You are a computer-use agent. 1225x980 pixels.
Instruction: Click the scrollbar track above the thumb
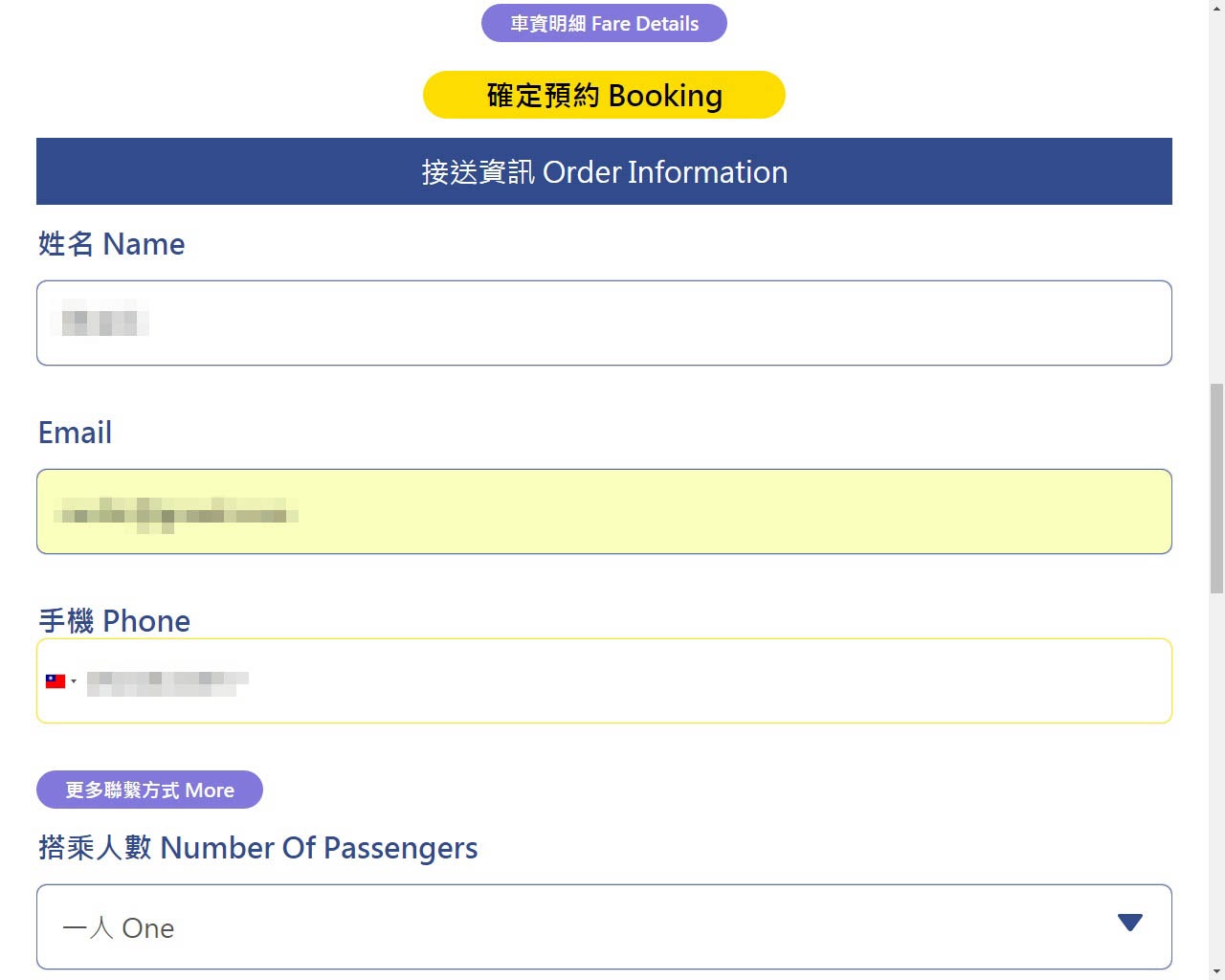[x=1216, y=191]
